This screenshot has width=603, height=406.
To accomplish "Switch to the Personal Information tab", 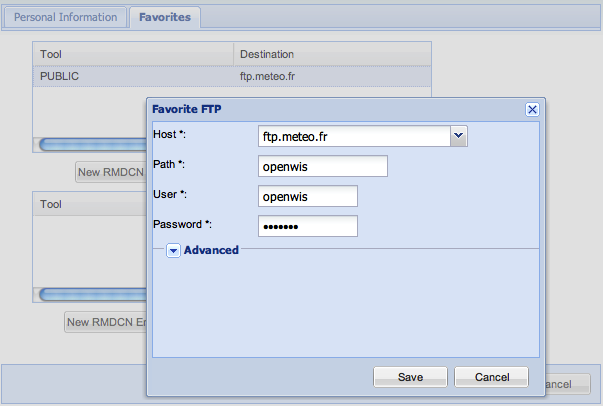I will (x=65, y=17).
